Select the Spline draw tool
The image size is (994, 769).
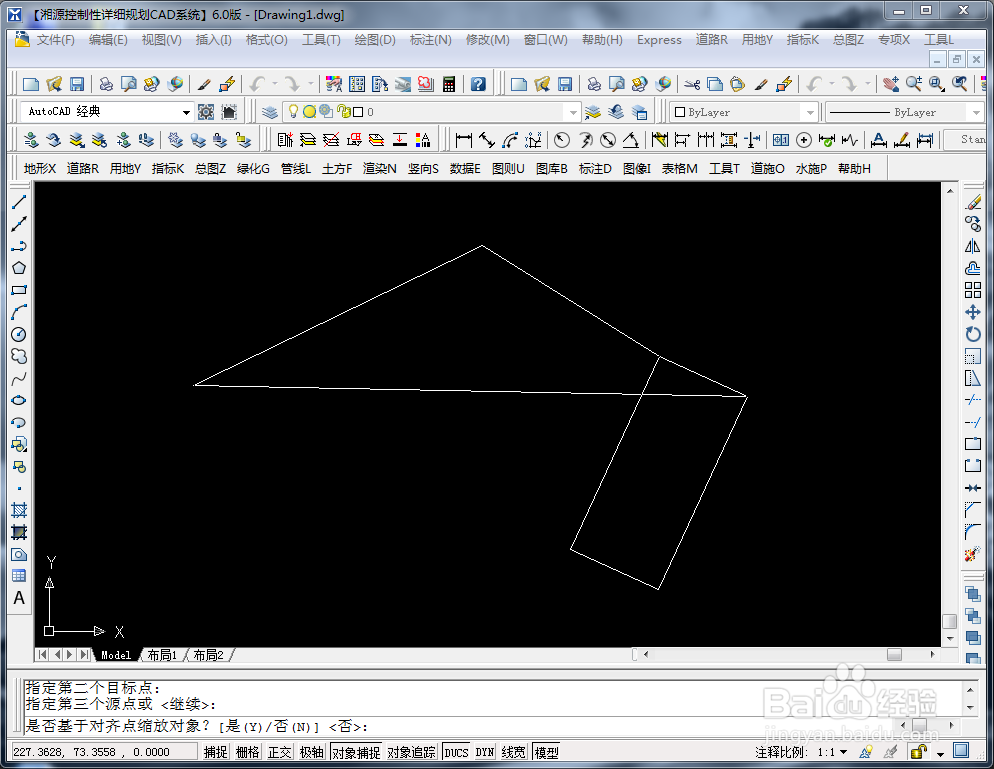[19, 378]
